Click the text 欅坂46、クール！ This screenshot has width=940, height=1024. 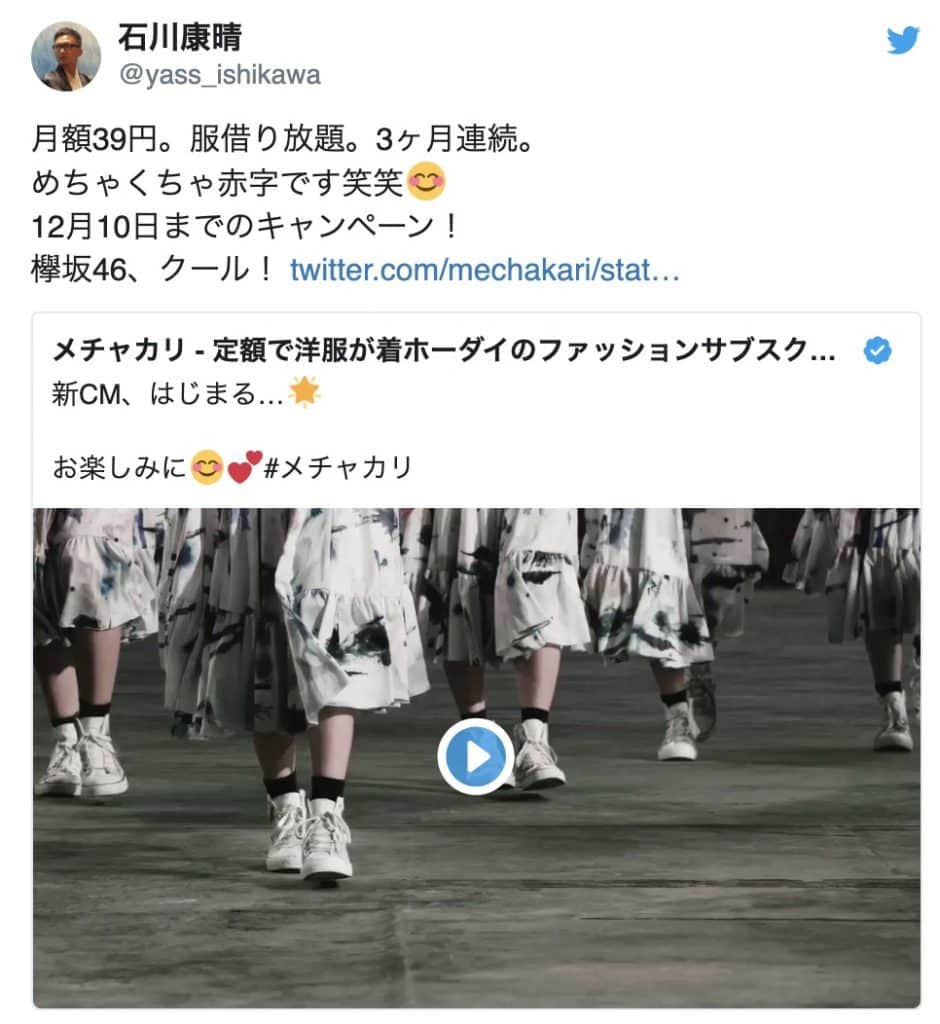153,269
